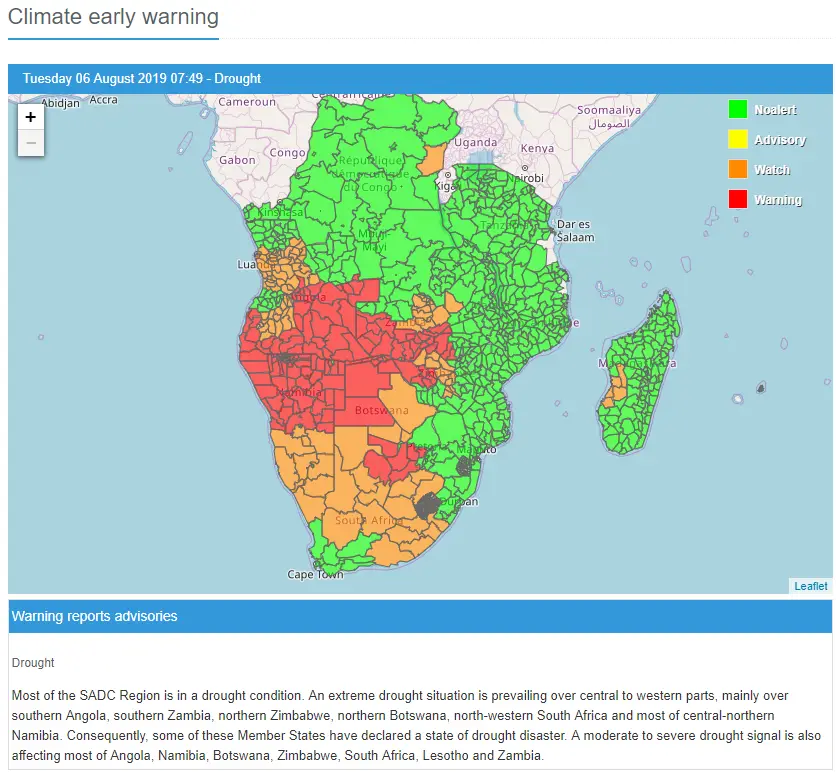Click the Warning legend label
Viewport: 836px width, 781px height.
[778, 200]
